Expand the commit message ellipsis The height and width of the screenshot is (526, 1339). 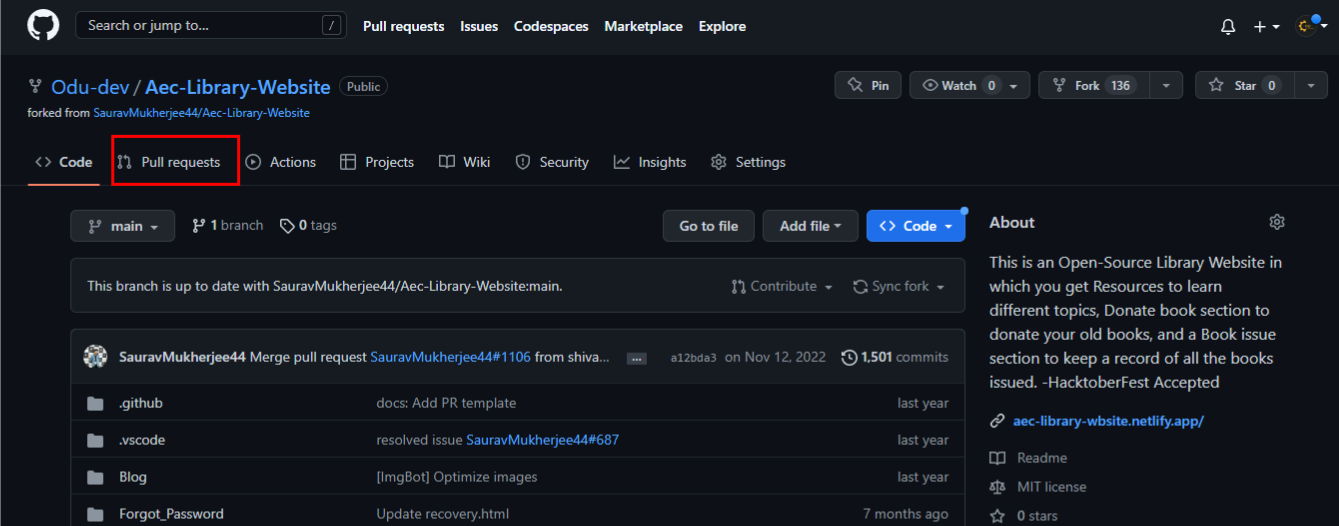pyautogui.click(x=636, y=358)
